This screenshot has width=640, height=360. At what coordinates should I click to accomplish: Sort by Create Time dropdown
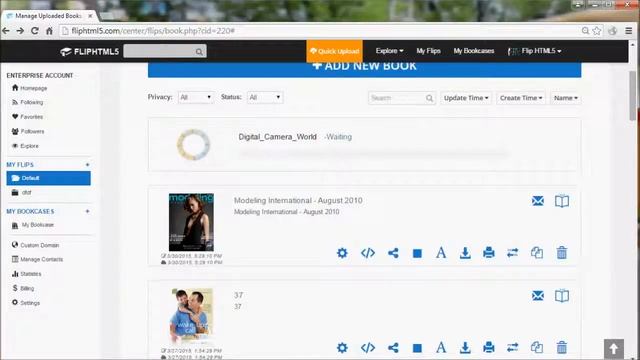(521, 98)
